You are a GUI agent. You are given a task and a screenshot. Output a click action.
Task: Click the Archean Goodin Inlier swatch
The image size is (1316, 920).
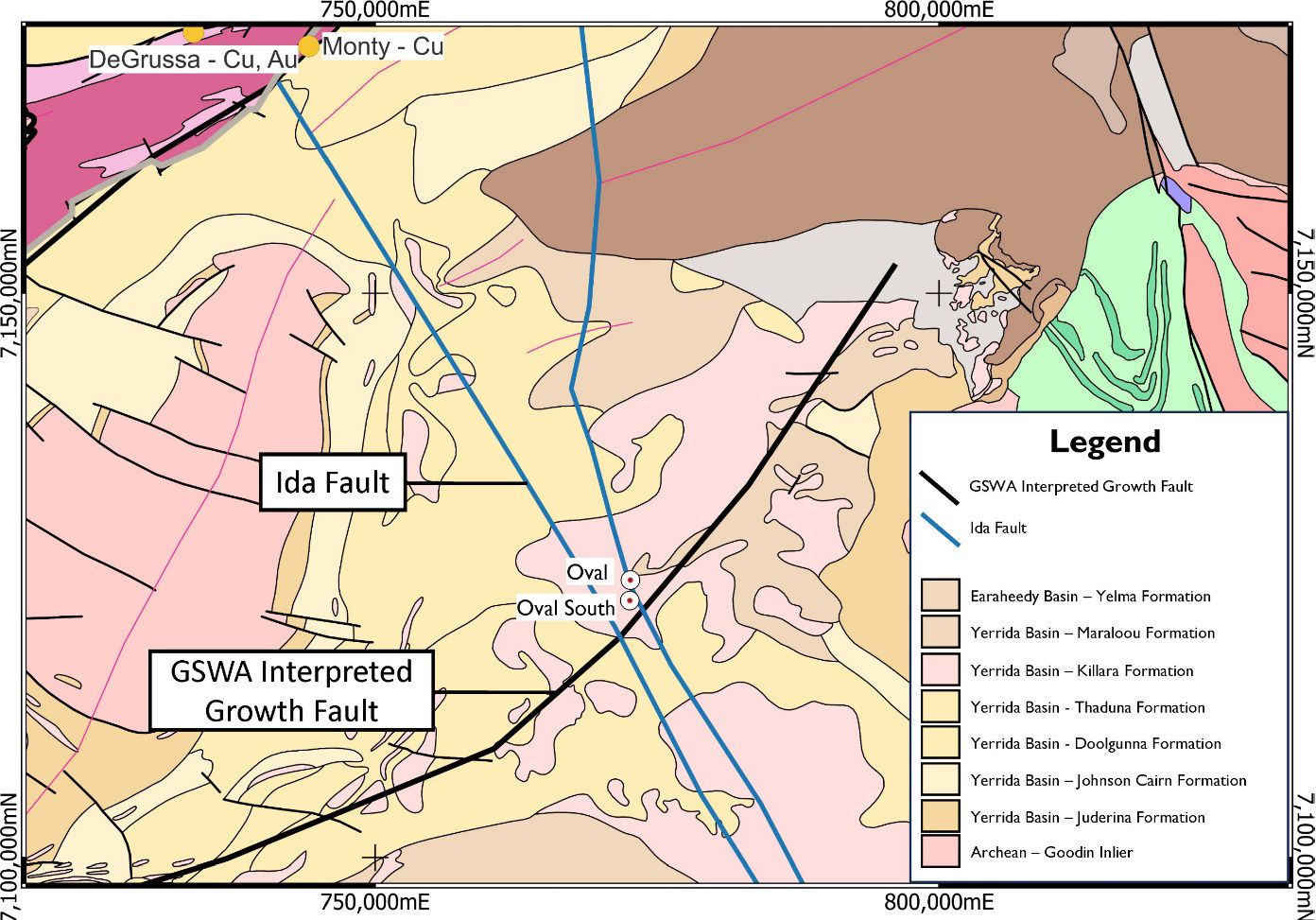940,852
